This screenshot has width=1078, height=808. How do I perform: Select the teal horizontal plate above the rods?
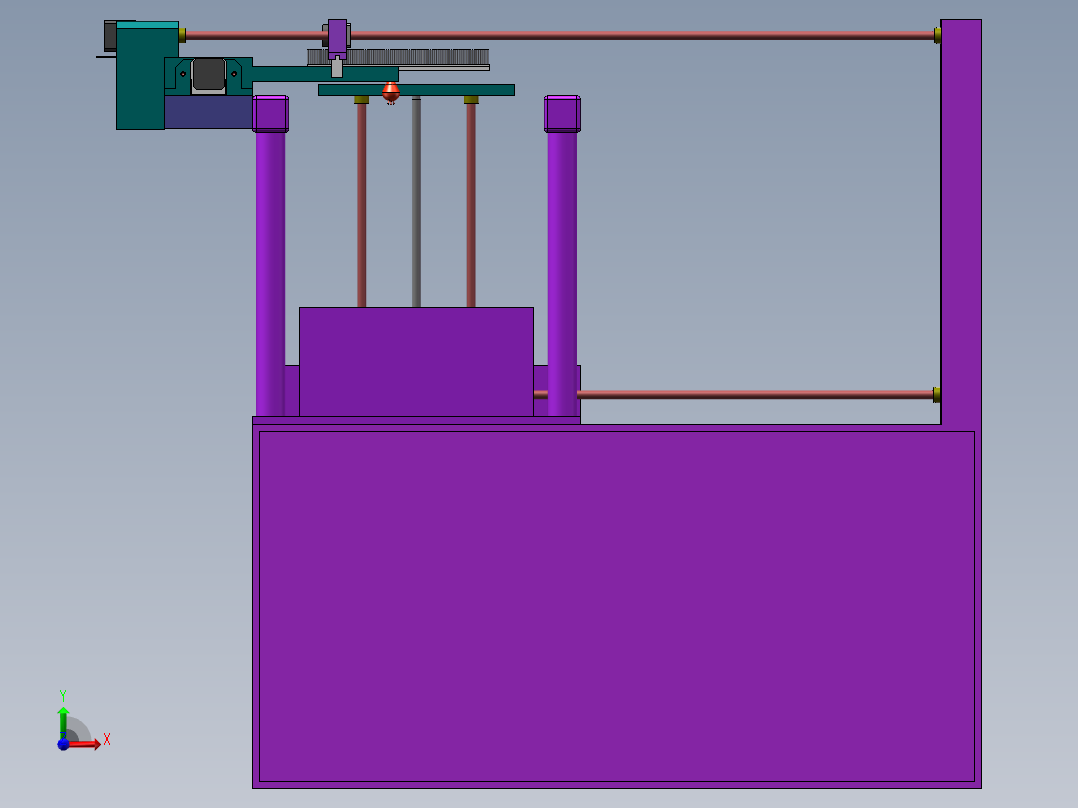(x=416, y=90)
